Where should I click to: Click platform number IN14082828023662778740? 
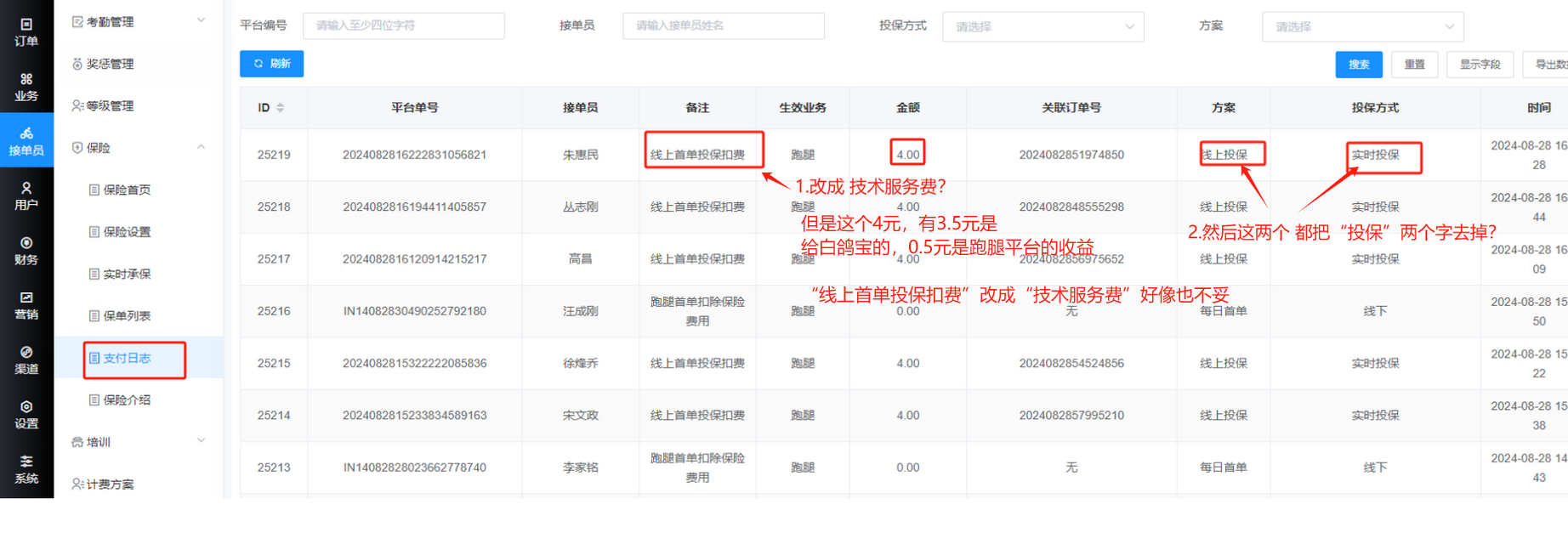[x=415, y=467]
